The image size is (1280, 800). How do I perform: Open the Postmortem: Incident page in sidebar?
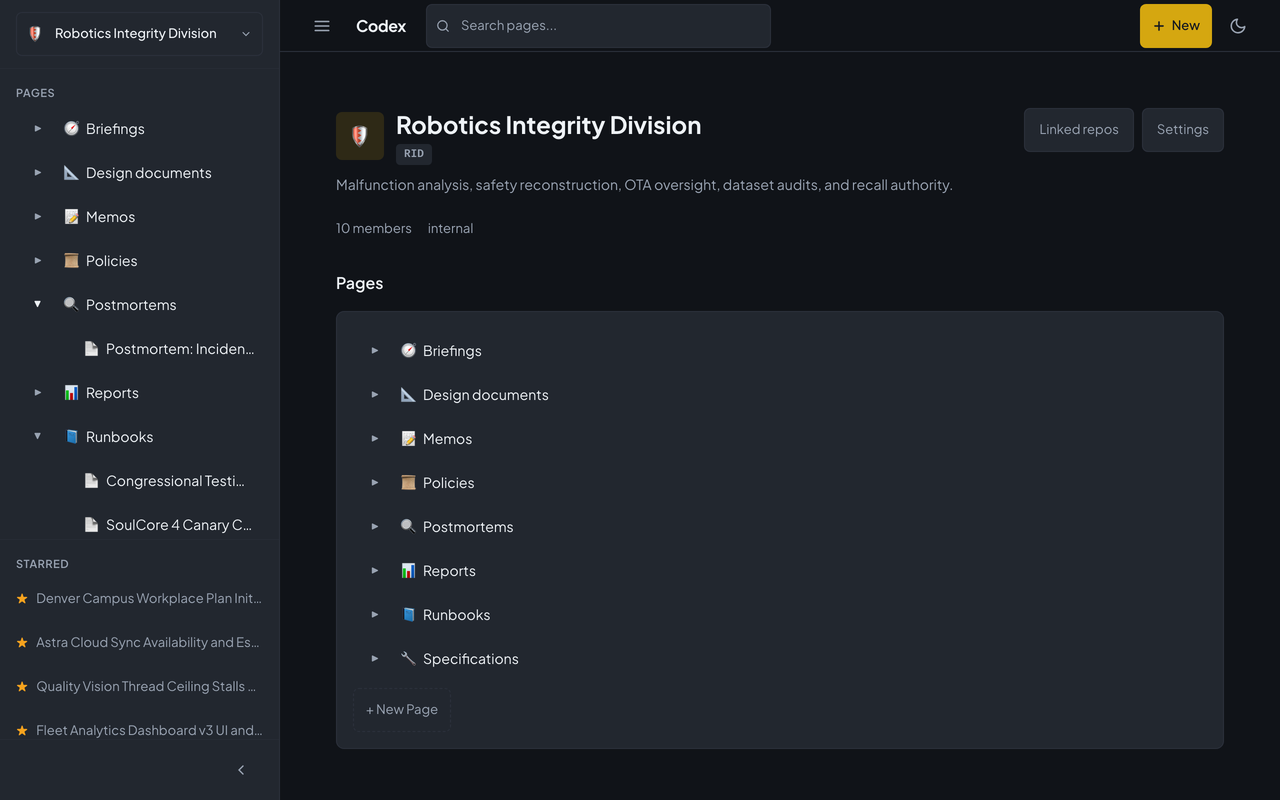pos(180,349)
